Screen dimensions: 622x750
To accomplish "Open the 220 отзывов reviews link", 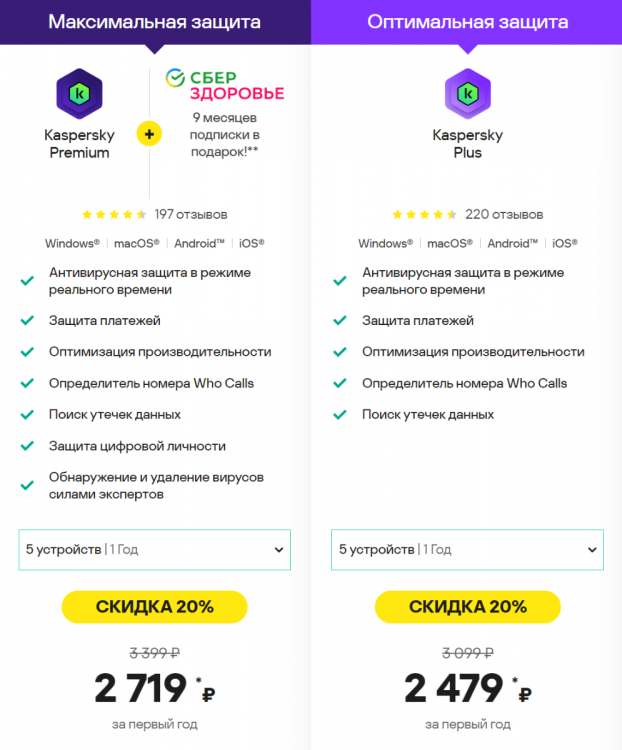I will 504,214.
